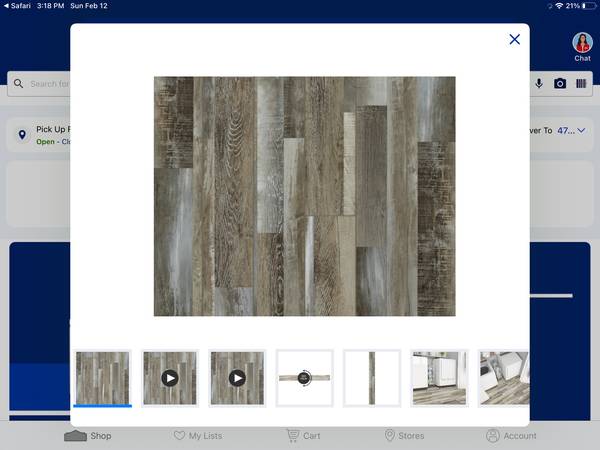Tap the search magnifier icon
Image resolution: width=600 pixels, height=450 pixels.
coord(19,84)
